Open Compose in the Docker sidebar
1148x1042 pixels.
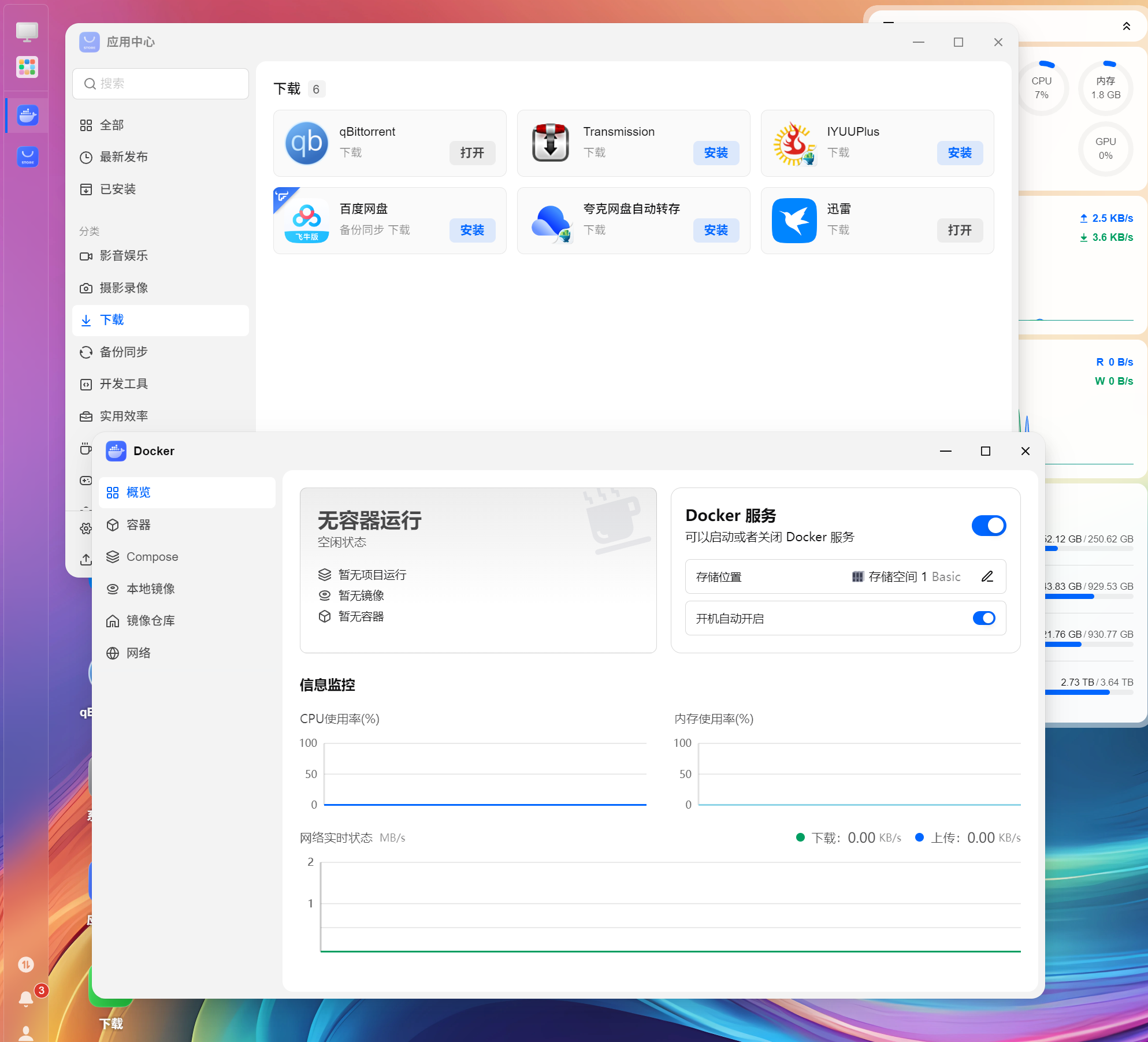187,557
